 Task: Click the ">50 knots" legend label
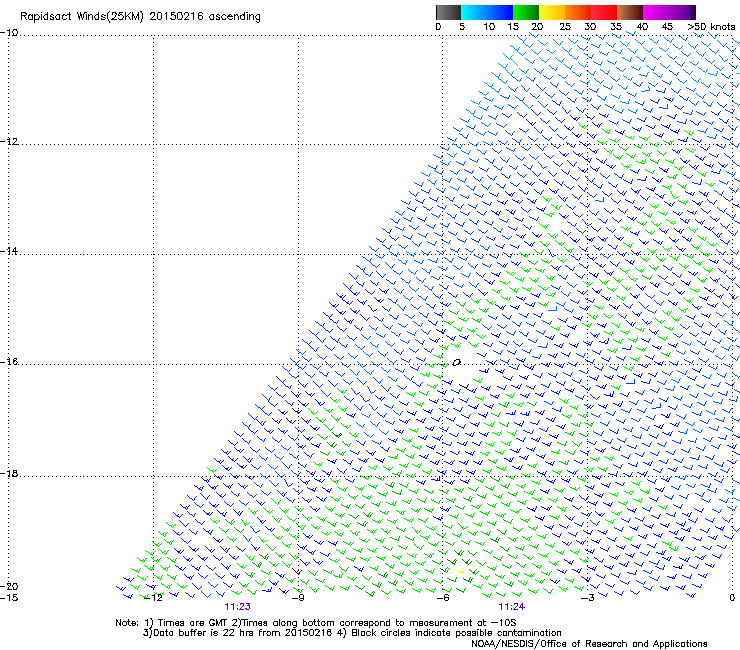coord(711,27)
